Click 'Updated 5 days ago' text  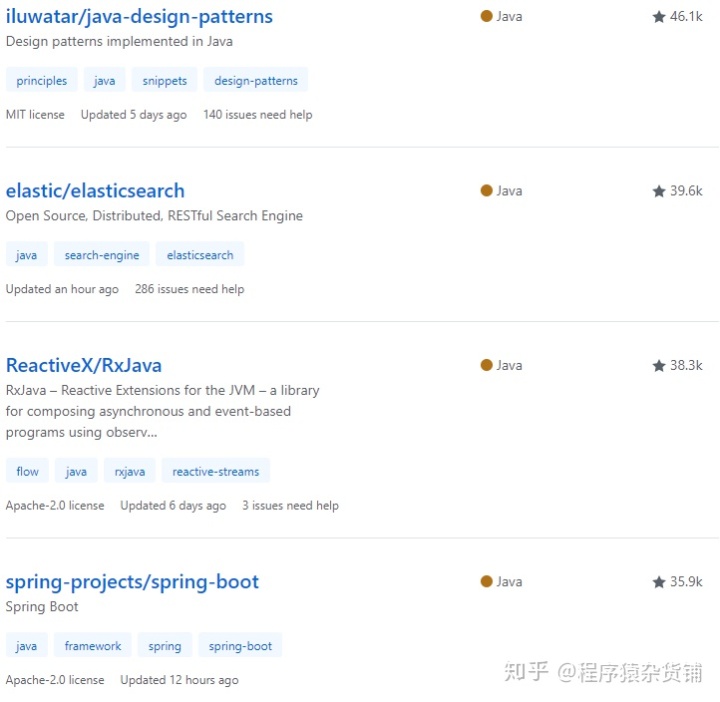point(134,114)
